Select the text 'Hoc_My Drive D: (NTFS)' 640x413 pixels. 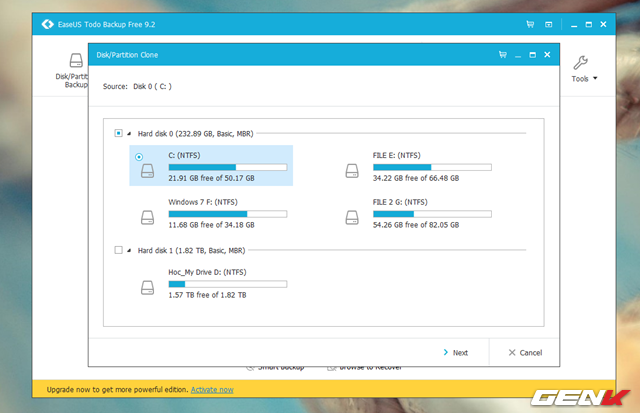(x=207, y=272)
